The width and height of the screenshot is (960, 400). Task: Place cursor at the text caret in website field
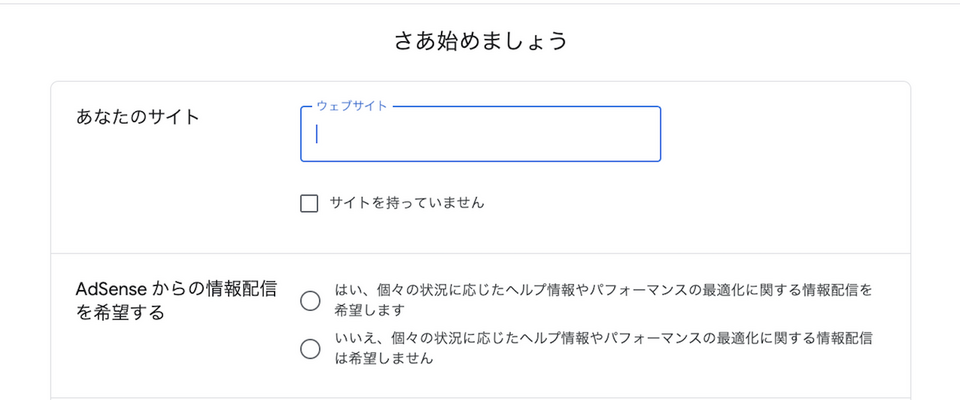[317, 134]
